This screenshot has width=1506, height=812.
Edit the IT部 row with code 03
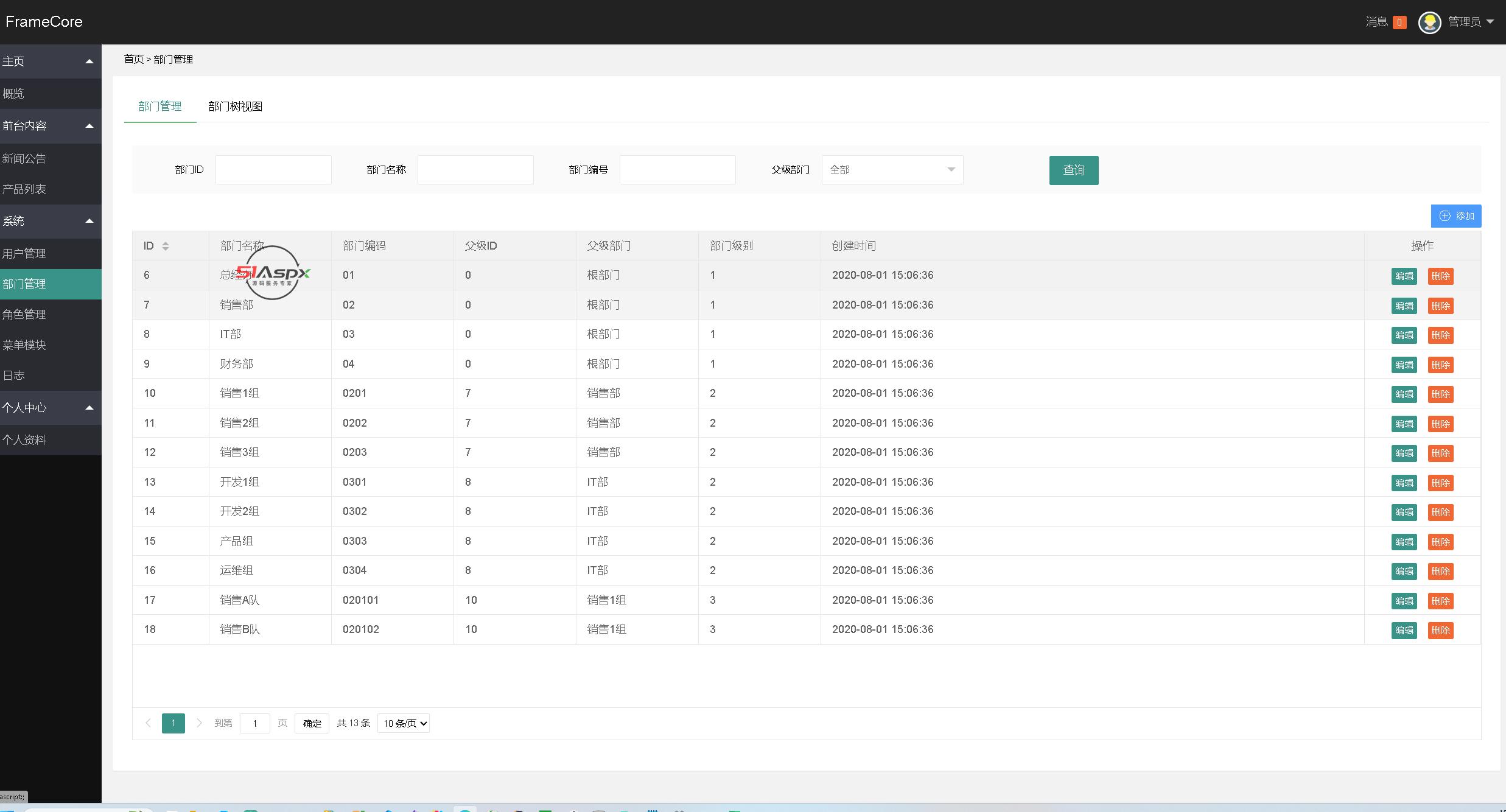click(1404, 335)
